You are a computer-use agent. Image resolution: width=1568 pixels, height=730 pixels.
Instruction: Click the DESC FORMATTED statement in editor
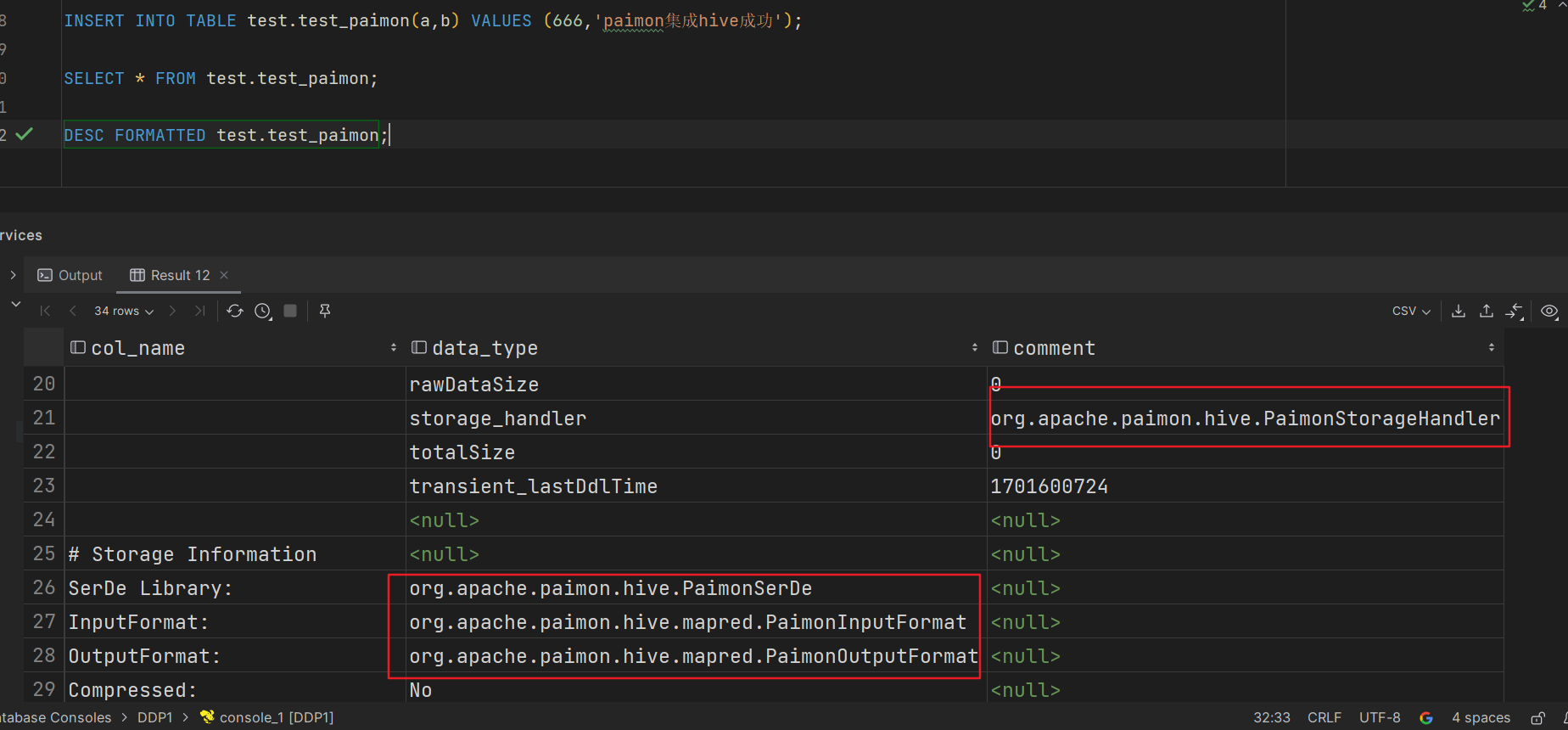pos(227,135)
